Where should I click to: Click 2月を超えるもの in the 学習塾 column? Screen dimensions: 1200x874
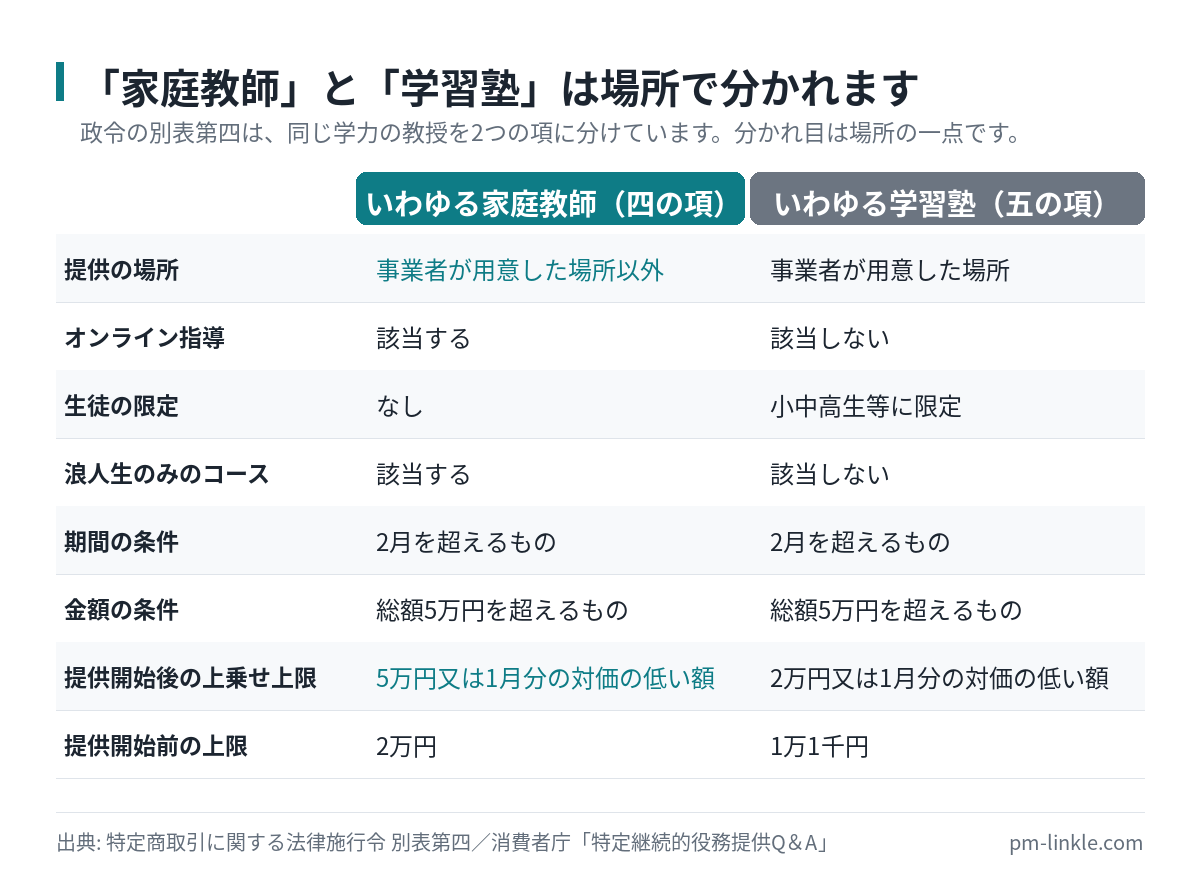(x=860, y=541)
